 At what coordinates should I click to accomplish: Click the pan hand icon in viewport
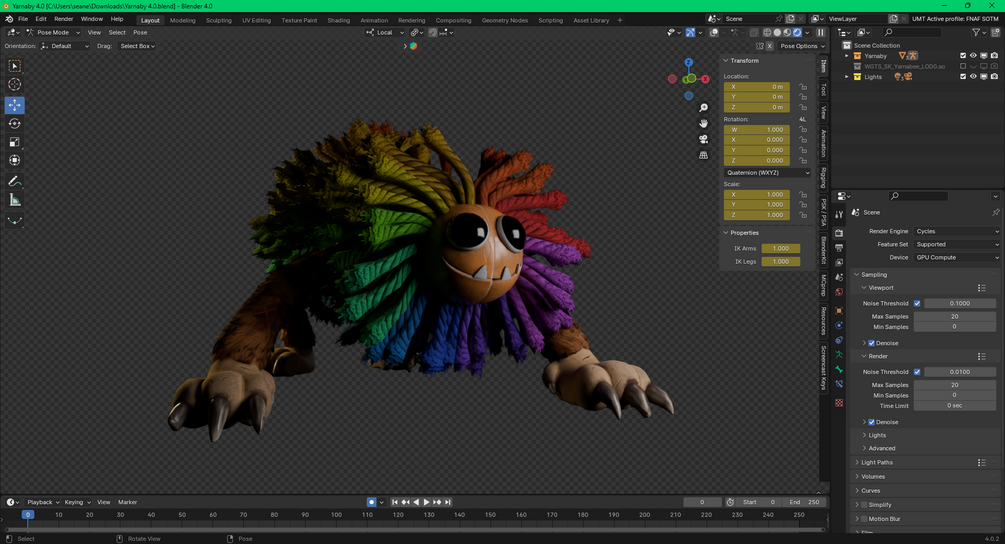tap(704, 123)
